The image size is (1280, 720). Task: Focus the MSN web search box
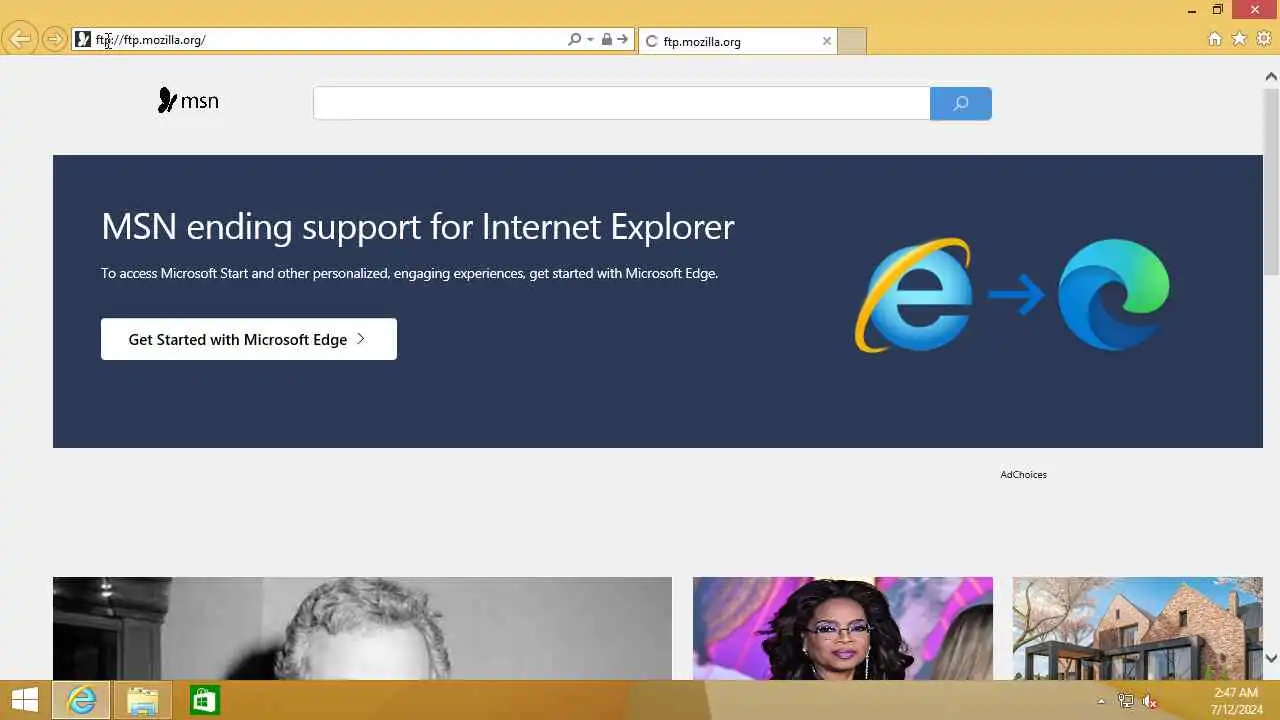coord(621,103)
